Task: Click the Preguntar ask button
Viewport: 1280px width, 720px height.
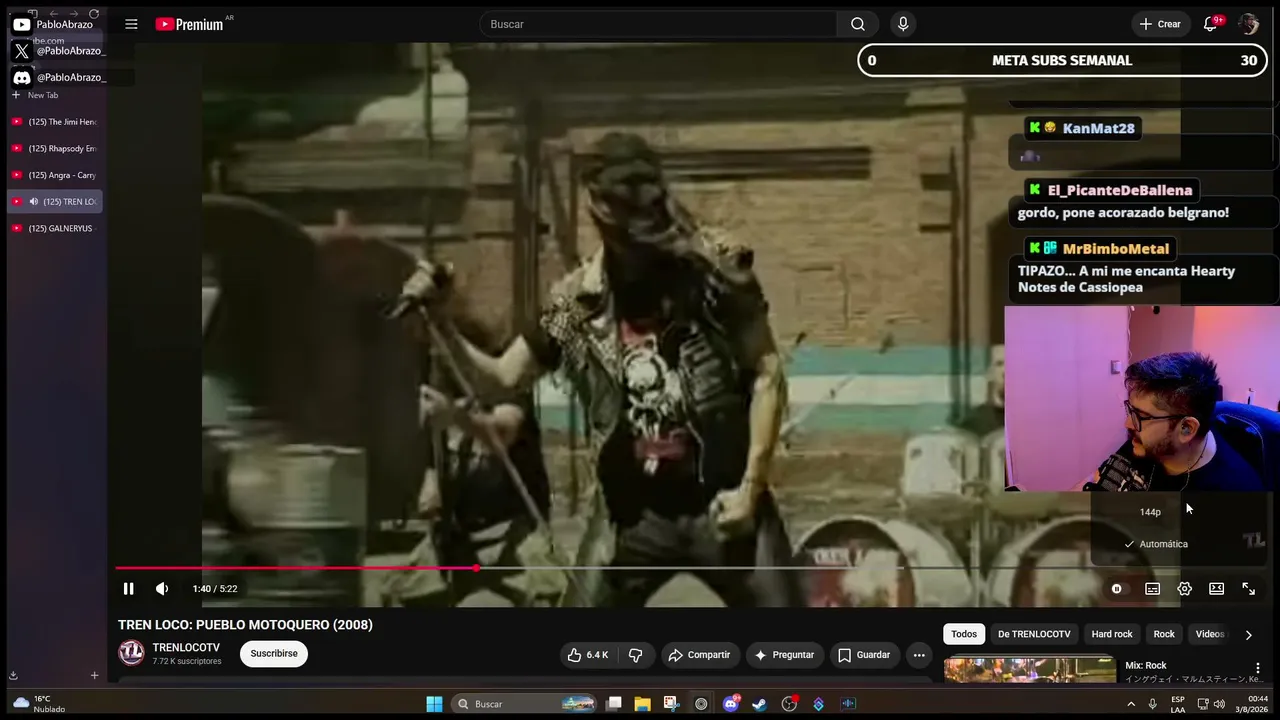Action: [x=784, y=655]
